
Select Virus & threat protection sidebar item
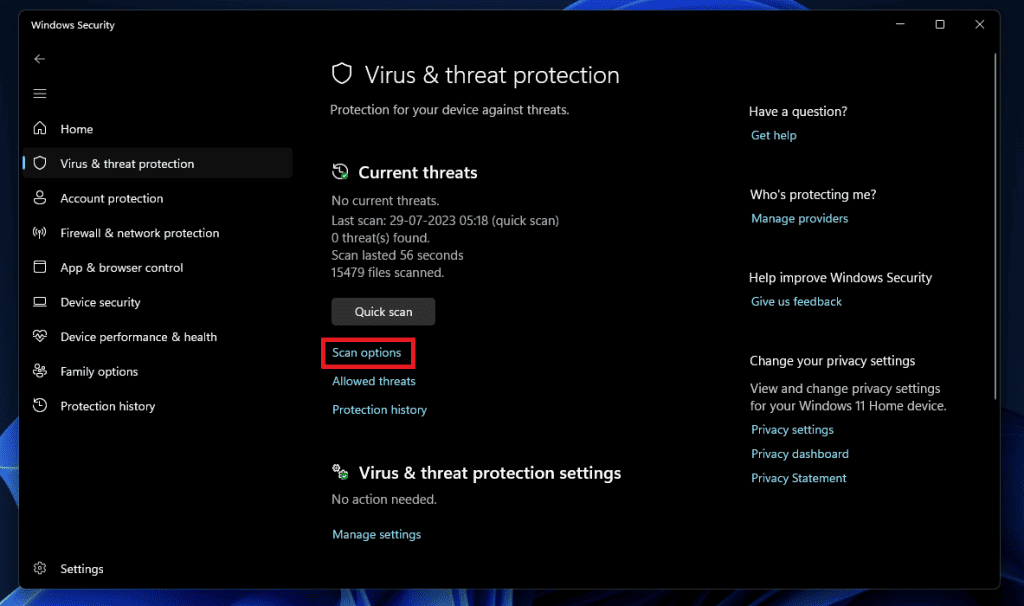(x=127, y=164)
